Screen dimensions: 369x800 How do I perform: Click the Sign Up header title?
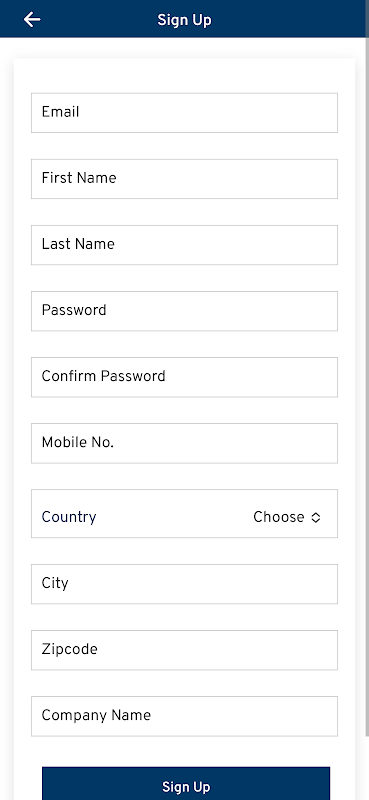pos(184,20)
